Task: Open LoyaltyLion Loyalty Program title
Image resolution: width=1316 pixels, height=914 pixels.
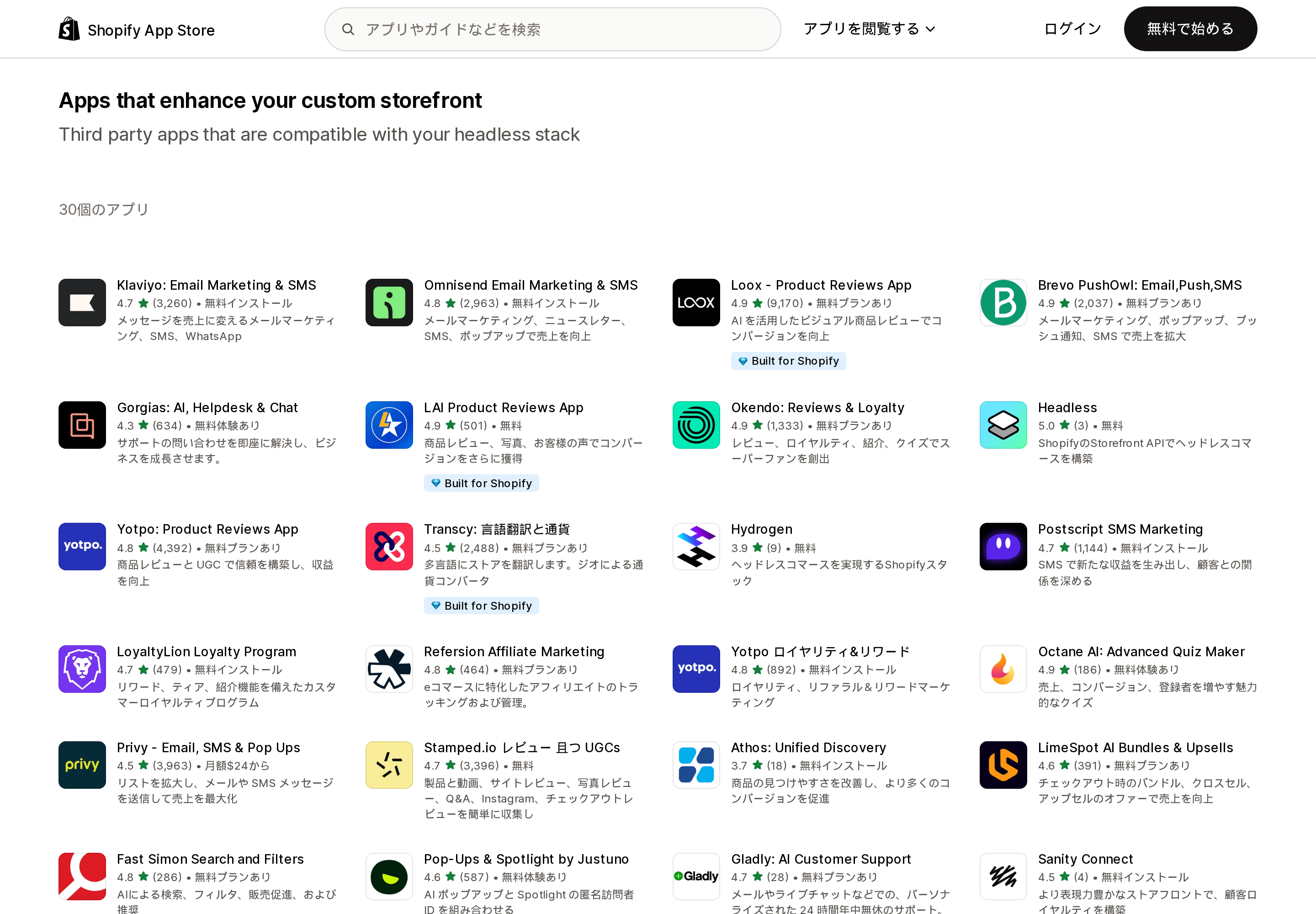Action: click(x=206, y=652)
